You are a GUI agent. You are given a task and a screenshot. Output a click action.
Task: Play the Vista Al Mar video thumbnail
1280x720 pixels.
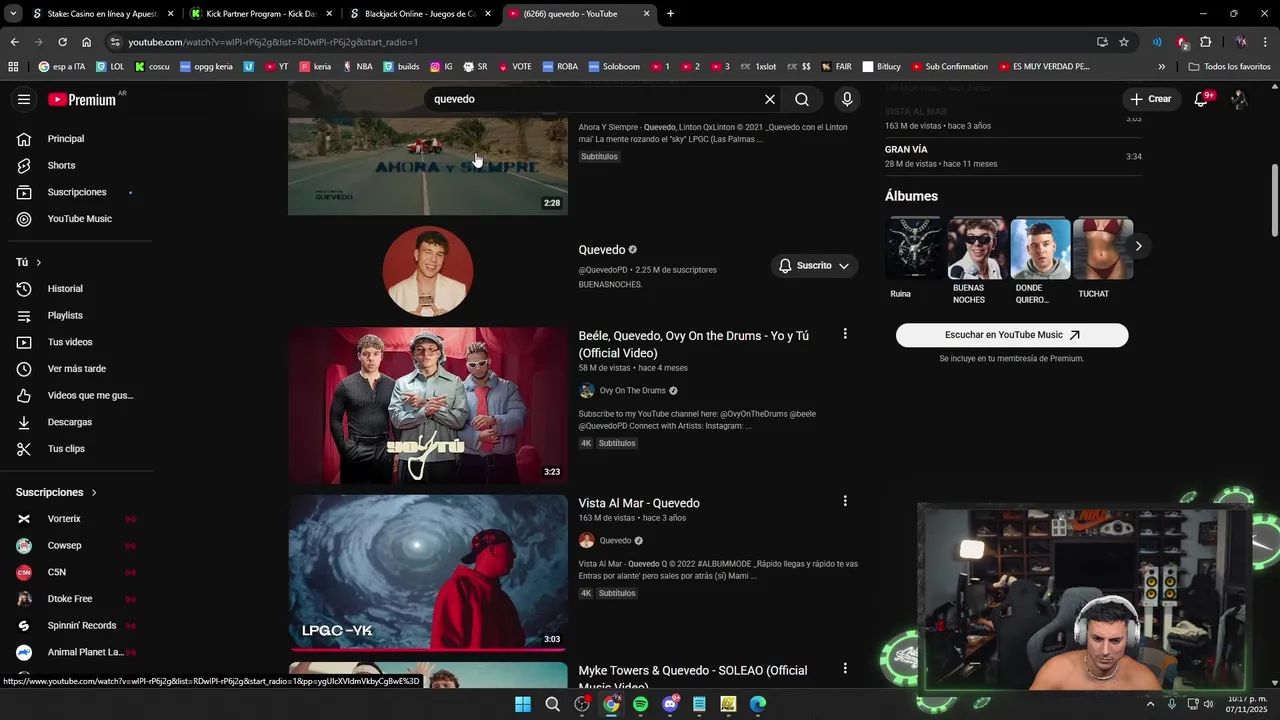(428, 573)
